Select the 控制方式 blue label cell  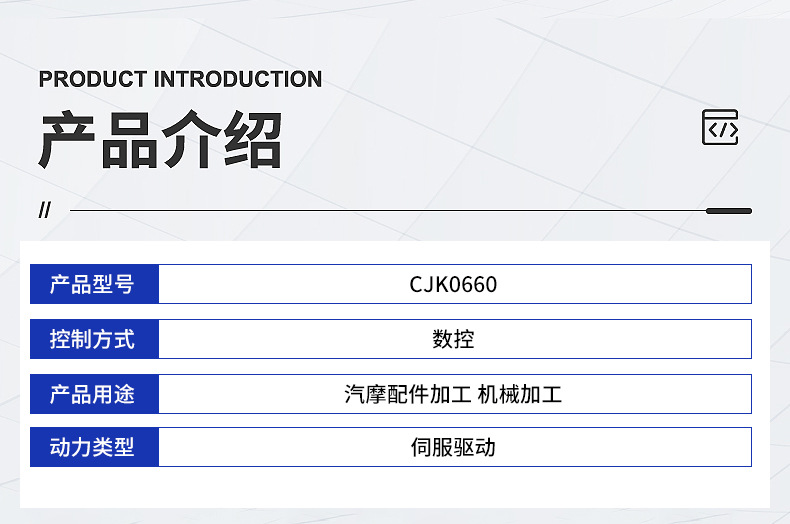[x=94, y=339]
